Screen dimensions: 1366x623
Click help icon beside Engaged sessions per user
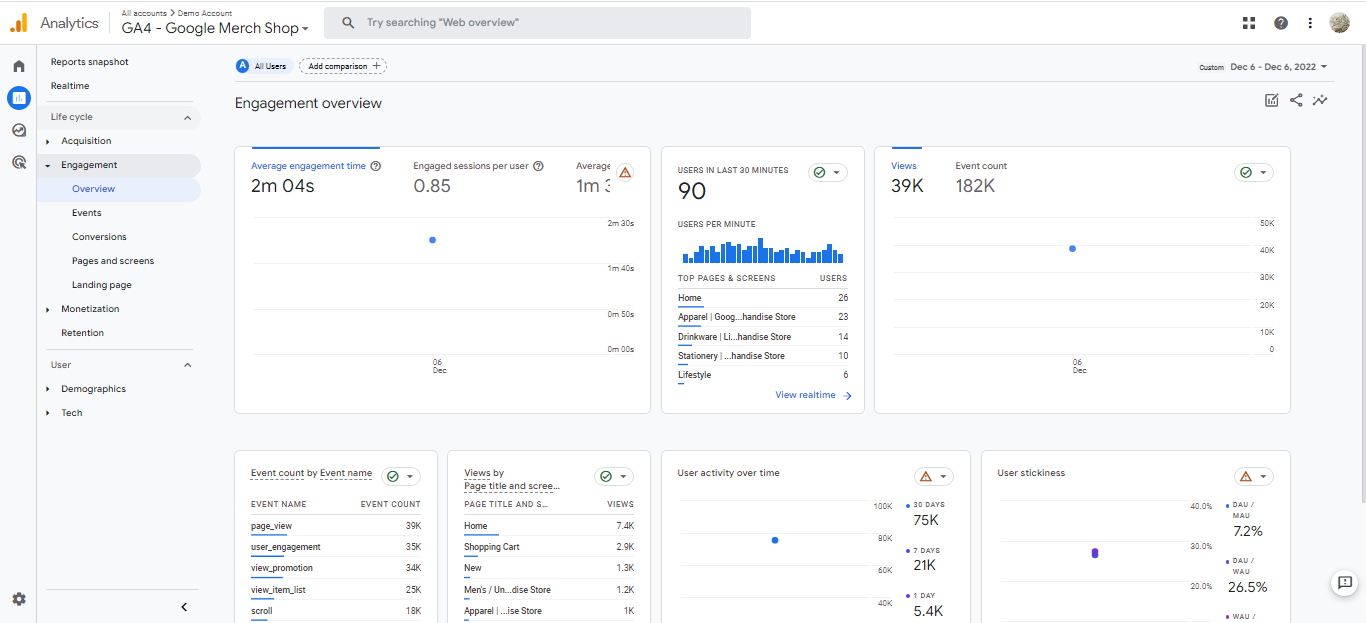538,166
